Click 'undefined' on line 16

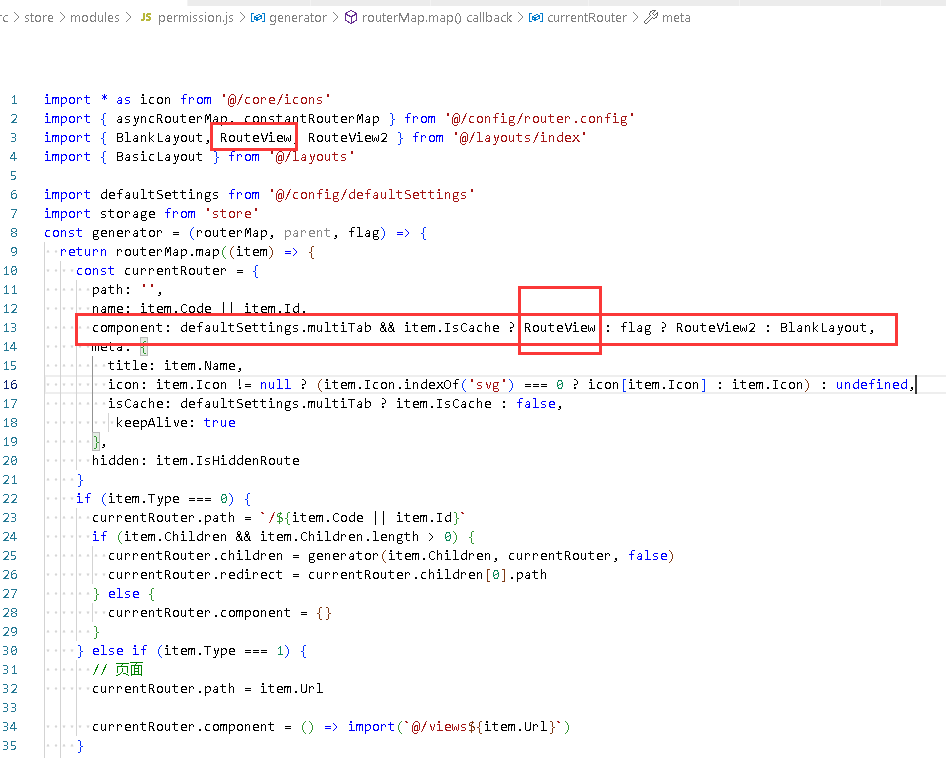point(871,384)
